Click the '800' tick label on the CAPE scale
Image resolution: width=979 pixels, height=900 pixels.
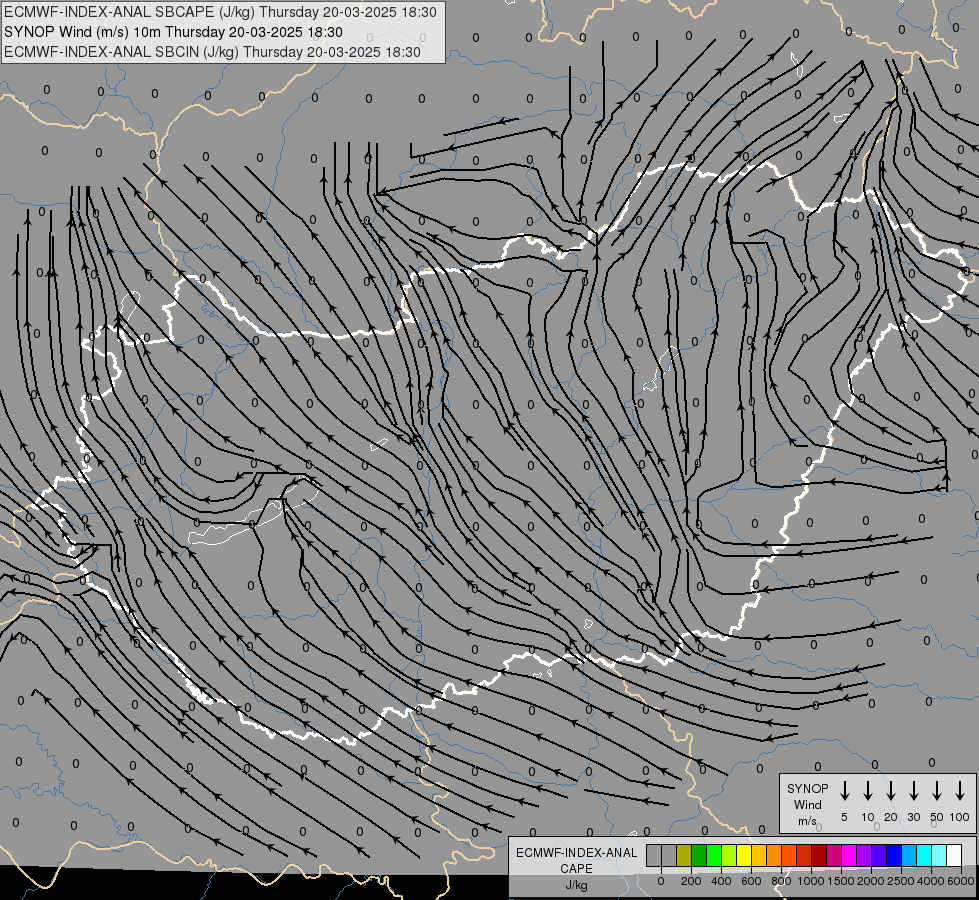tap(781, 881)
